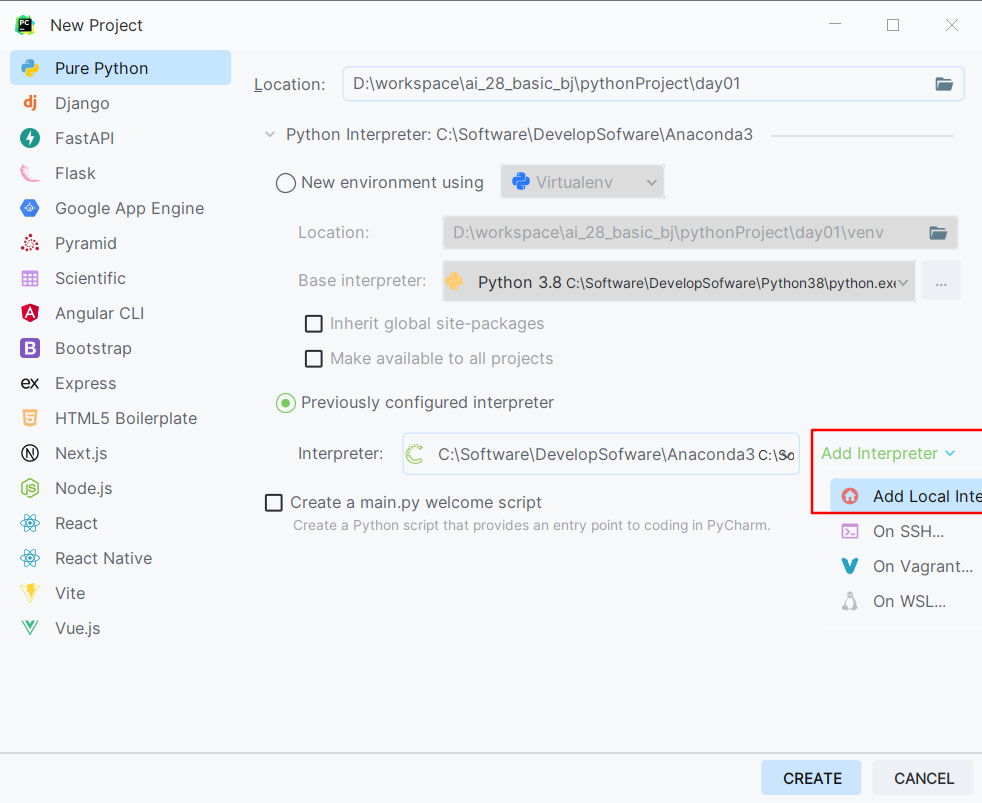Open the Virtualenv environment type dropdown
The image size is (982, 803).
(x=582, y=182)
